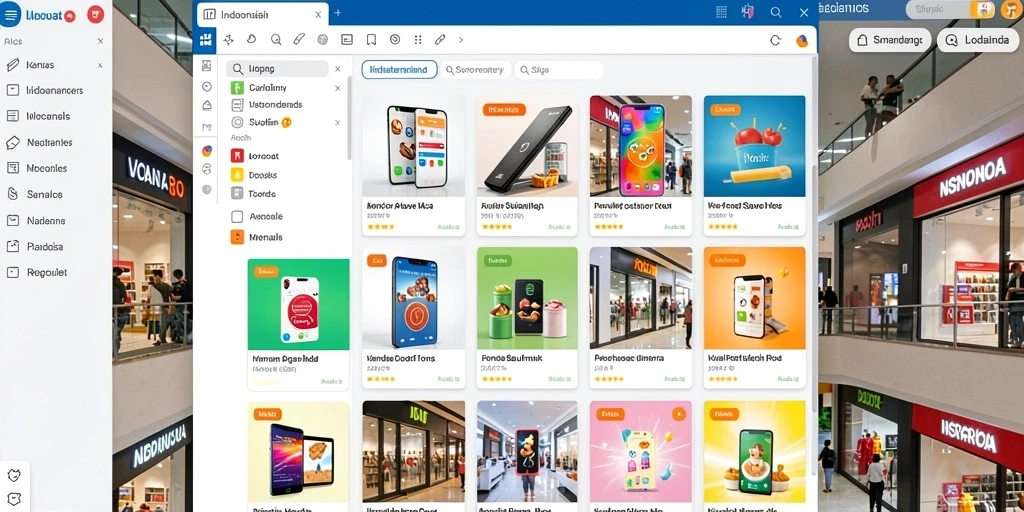Screen dimensions: 1024x512
Task: Open the Smandorgc dropdown button
Action: pos(889,40)
